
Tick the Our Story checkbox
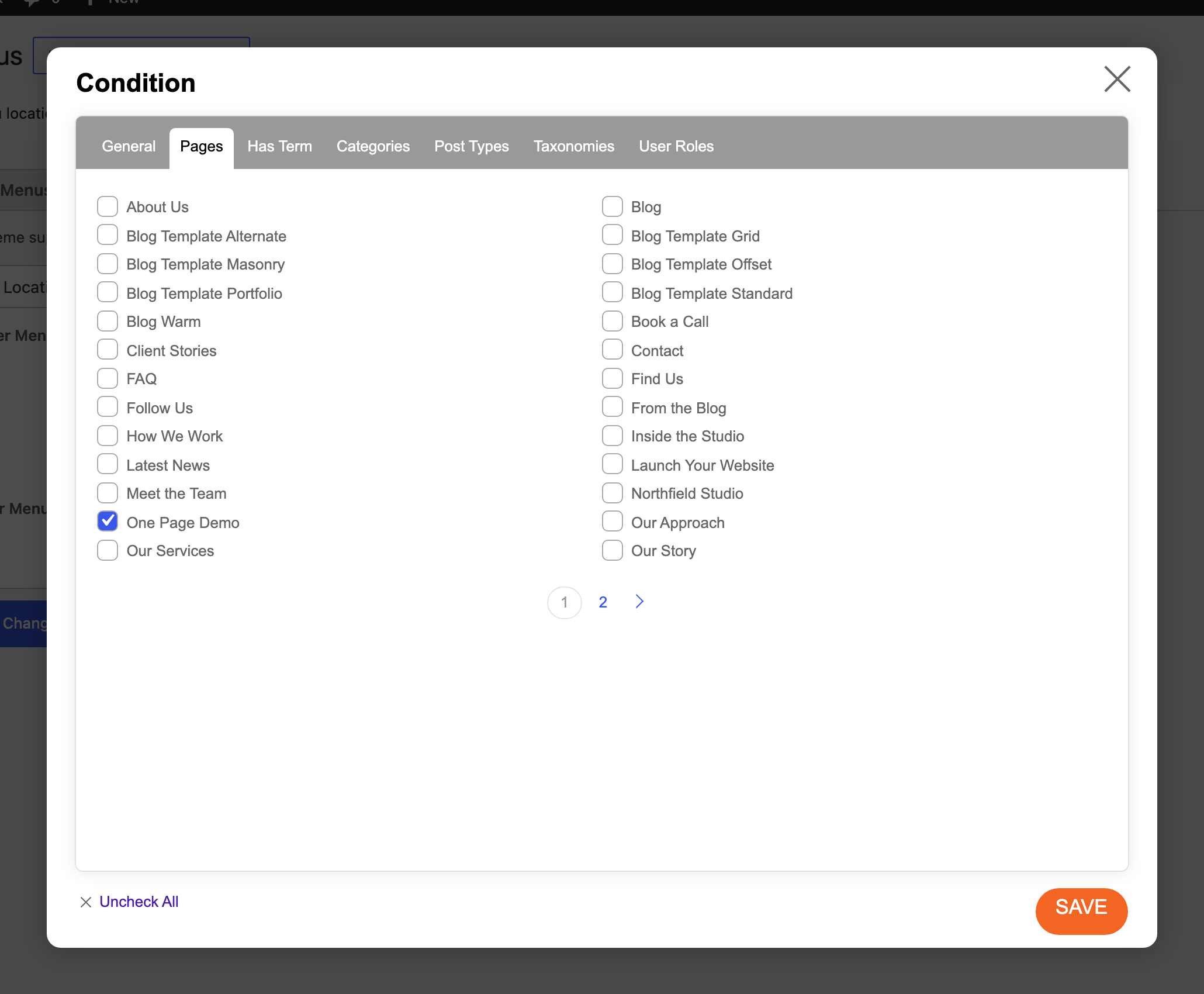[x=612, y=550]
